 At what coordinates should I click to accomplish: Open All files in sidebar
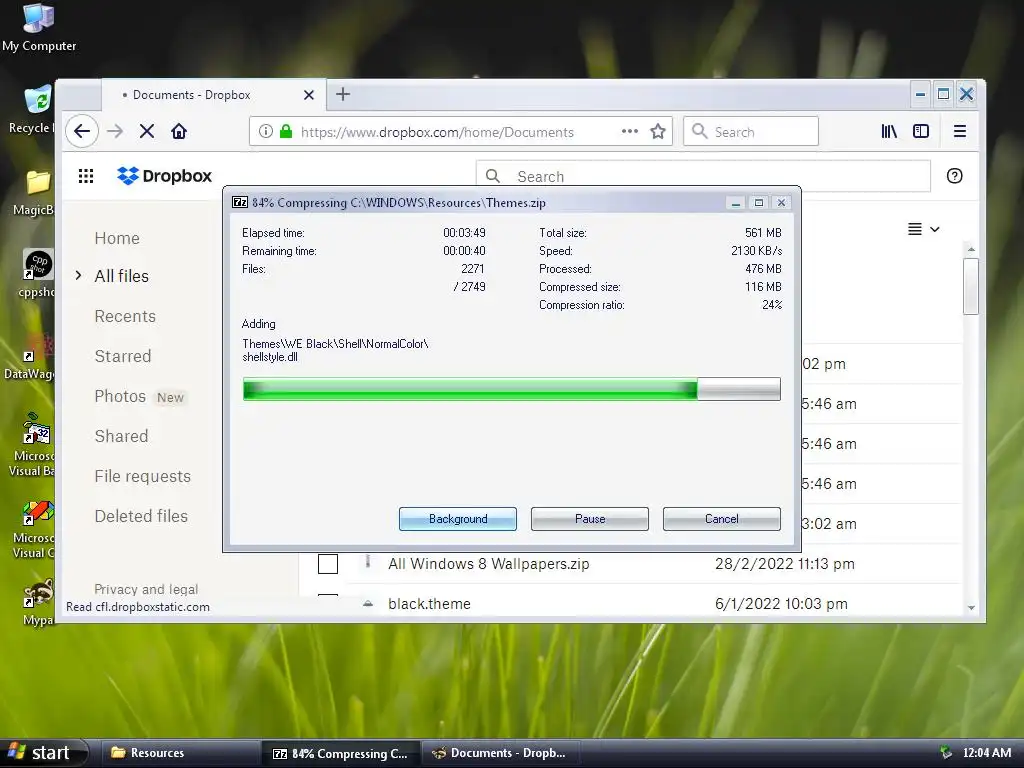click(x=121, y=276)
